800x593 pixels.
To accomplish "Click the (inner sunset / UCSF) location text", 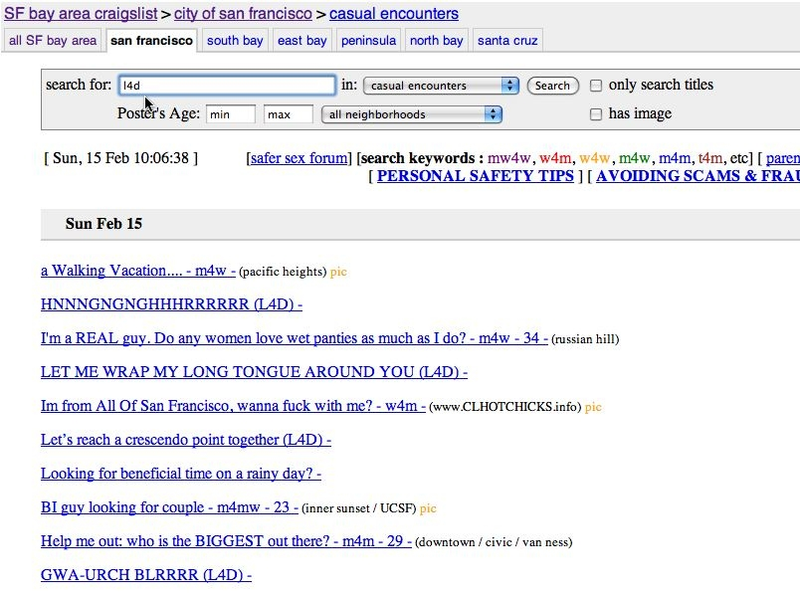I will pyautogui.click(x=359, y=508).
